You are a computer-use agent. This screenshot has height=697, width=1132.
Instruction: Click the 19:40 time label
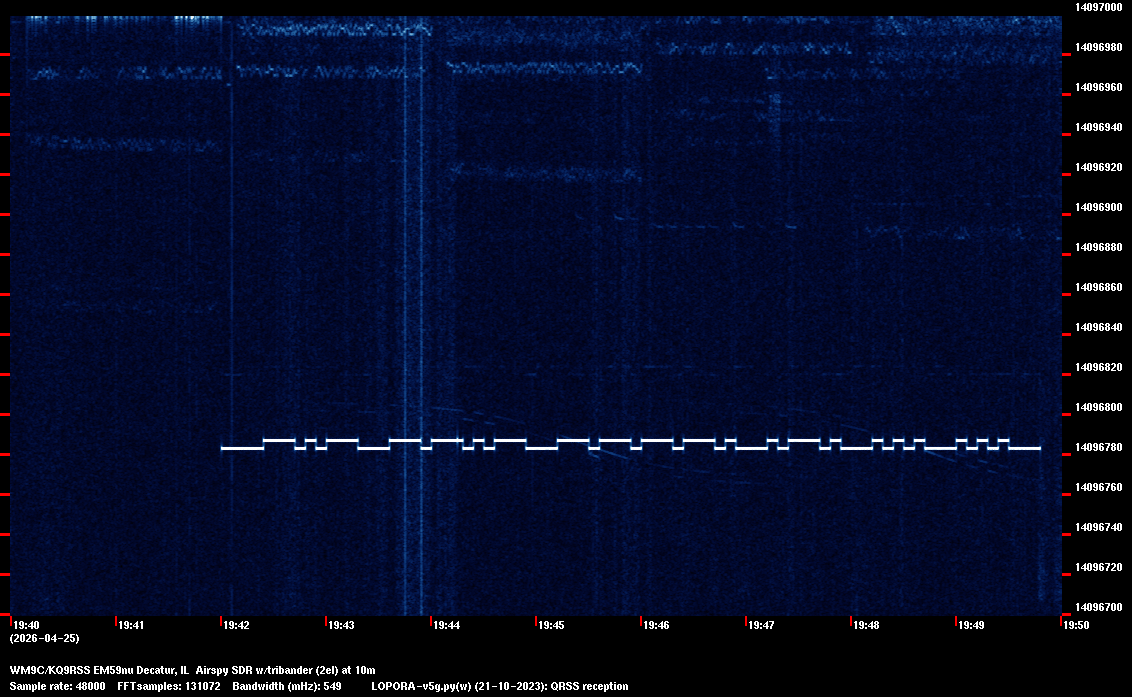point(27,625)
